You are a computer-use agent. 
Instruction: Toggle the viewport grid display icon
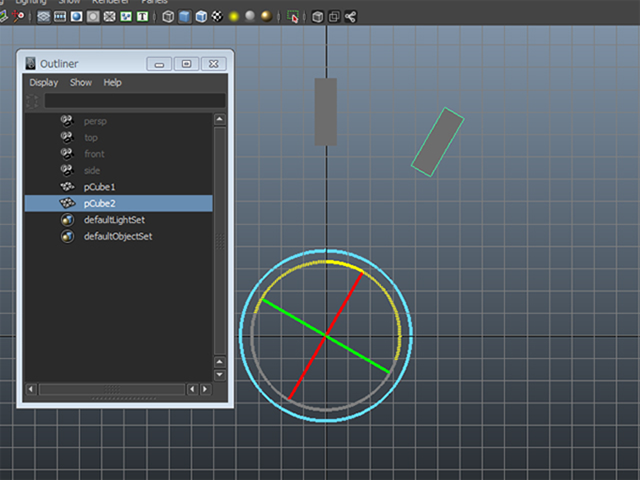click(x=43, y=17)
